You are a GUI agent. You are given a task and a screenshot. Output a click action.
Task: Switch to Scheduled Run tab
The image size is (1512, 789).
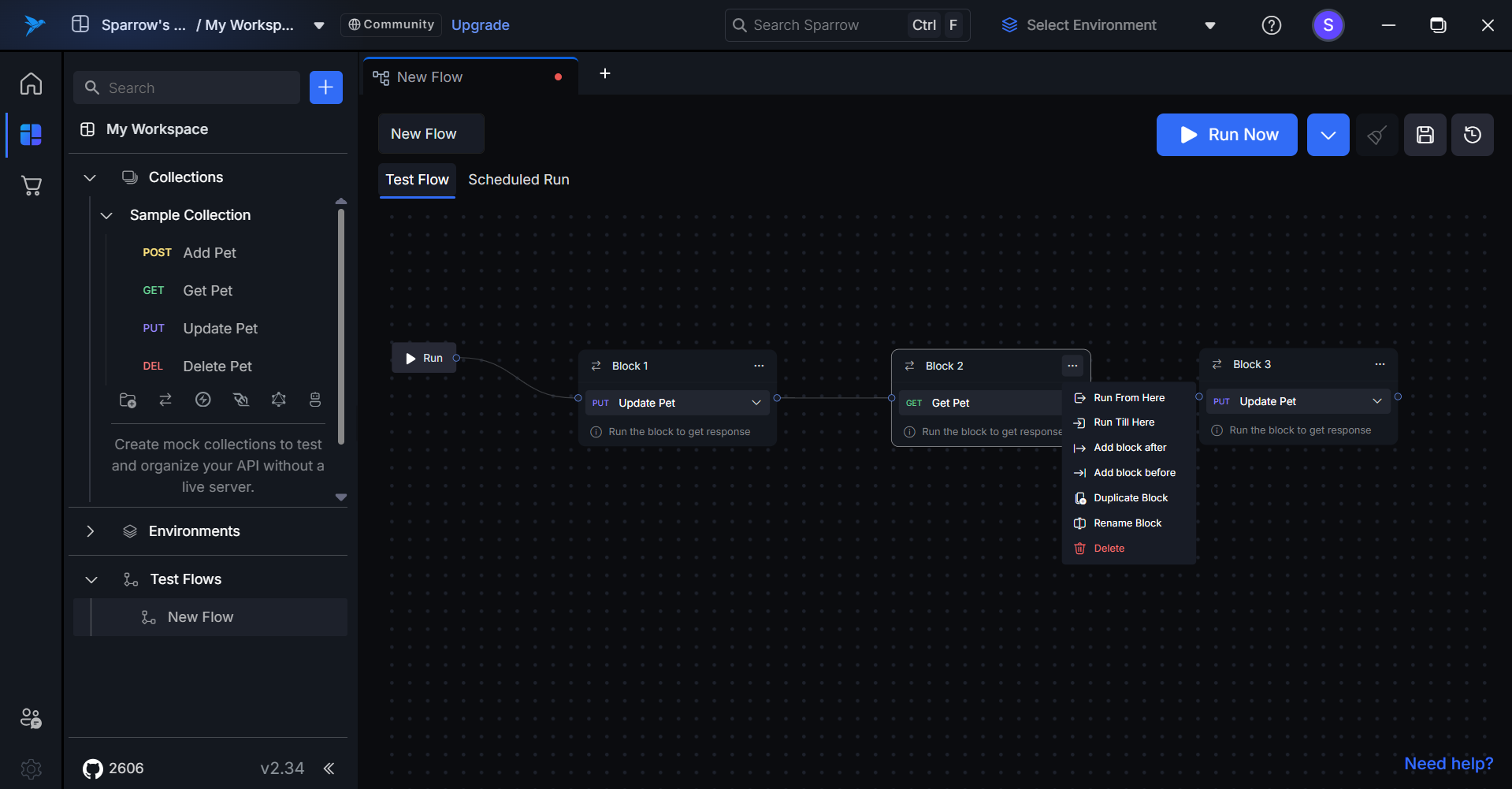tap(518, 180)
